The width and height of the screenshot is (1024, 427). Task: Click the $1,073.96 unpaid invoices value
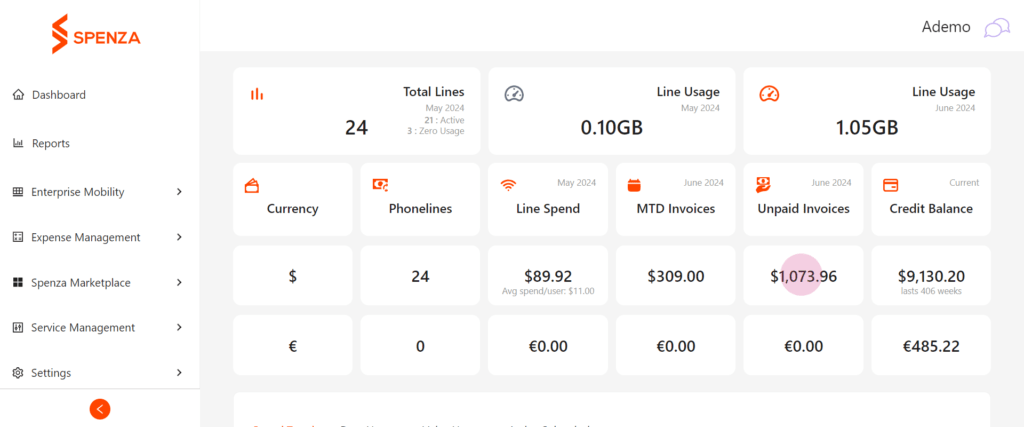click(x=803, y=276)
